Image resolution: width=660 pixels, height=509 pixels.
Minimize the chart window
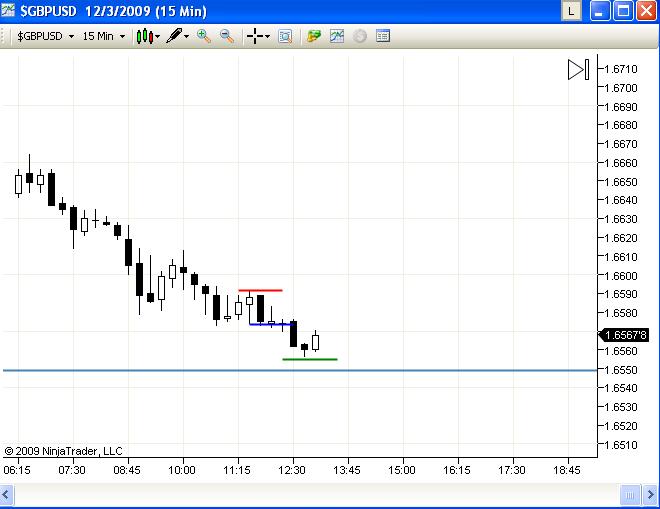[600, 11]
